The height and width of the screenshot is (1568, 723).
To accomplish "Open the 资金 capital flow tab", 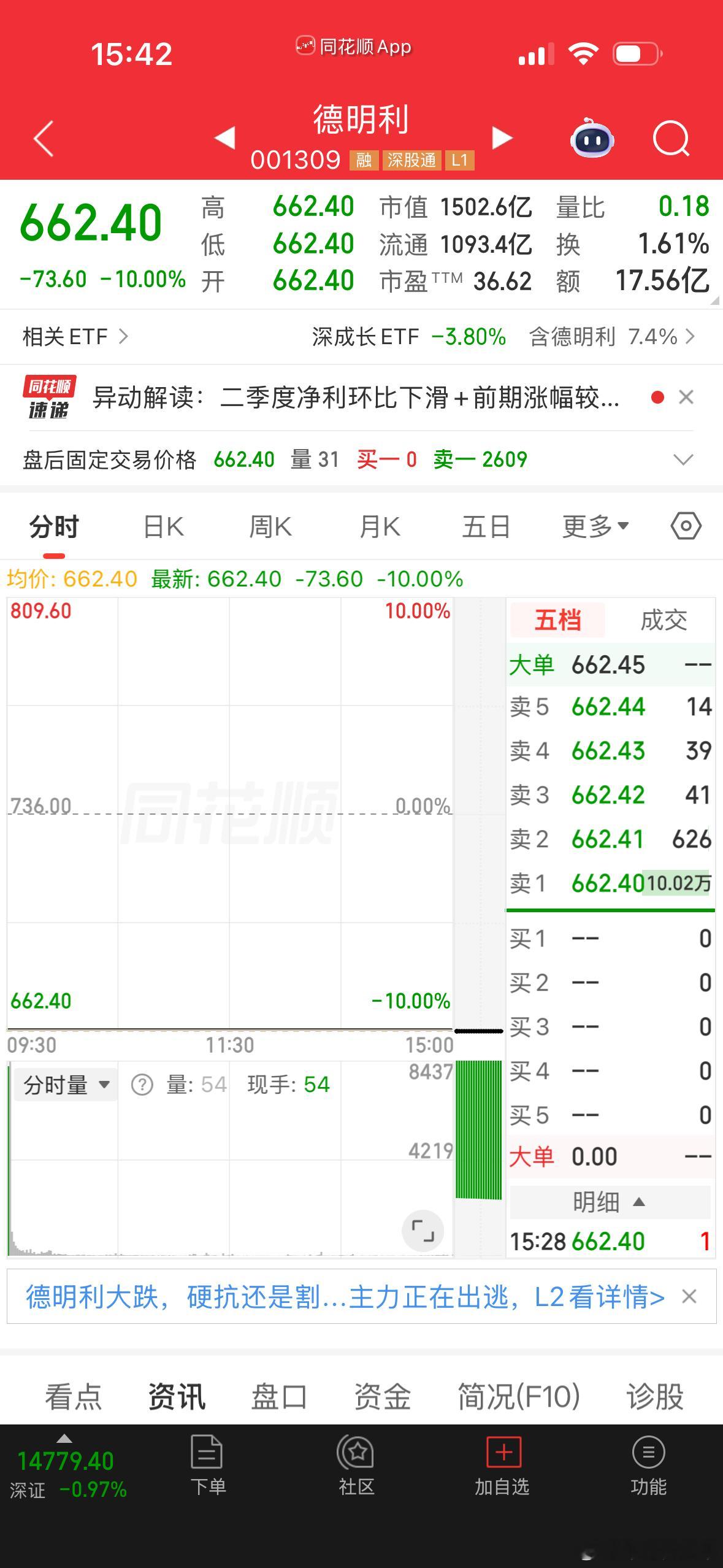I will (x=382, y=1397).
